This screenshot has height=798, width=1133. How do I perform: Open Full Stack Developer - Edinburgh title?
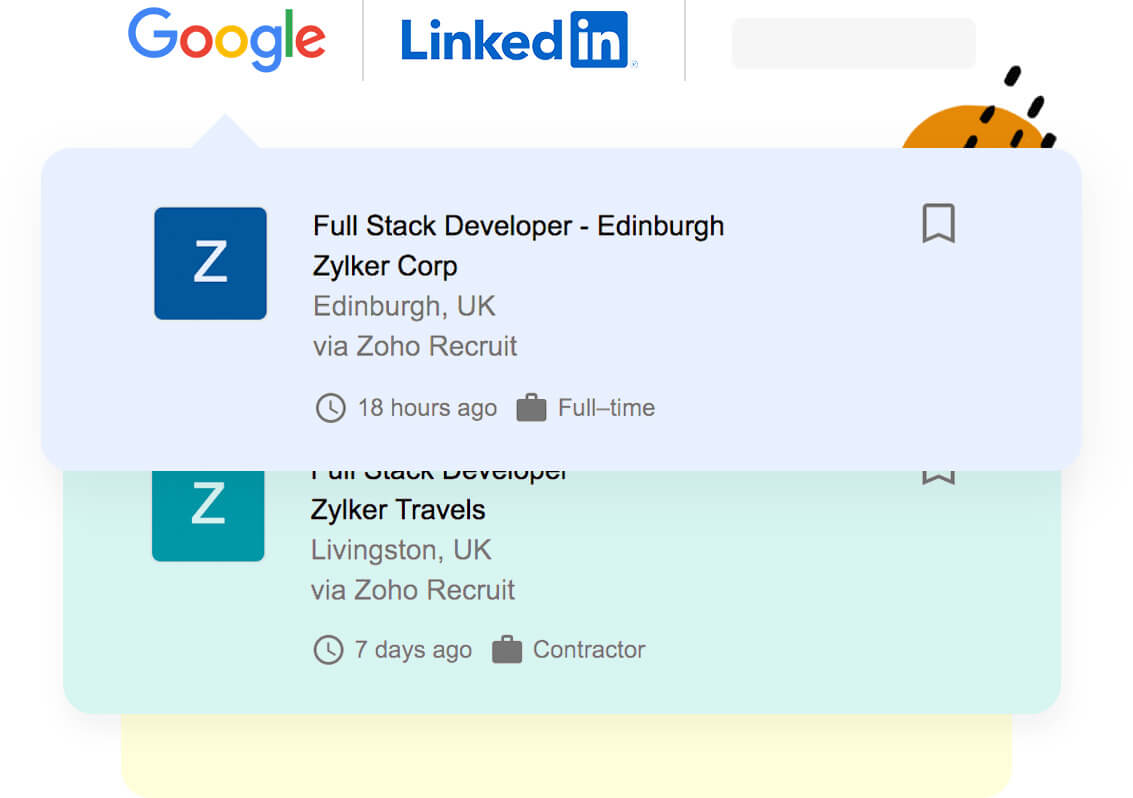click(x=518, y=226)
